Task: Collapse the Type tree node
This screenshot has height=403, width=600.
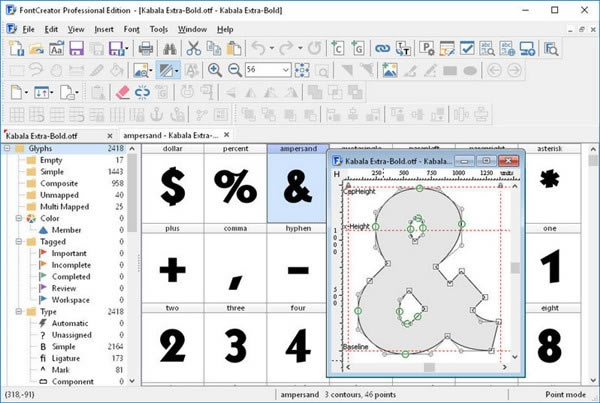Action: point(19,312)
